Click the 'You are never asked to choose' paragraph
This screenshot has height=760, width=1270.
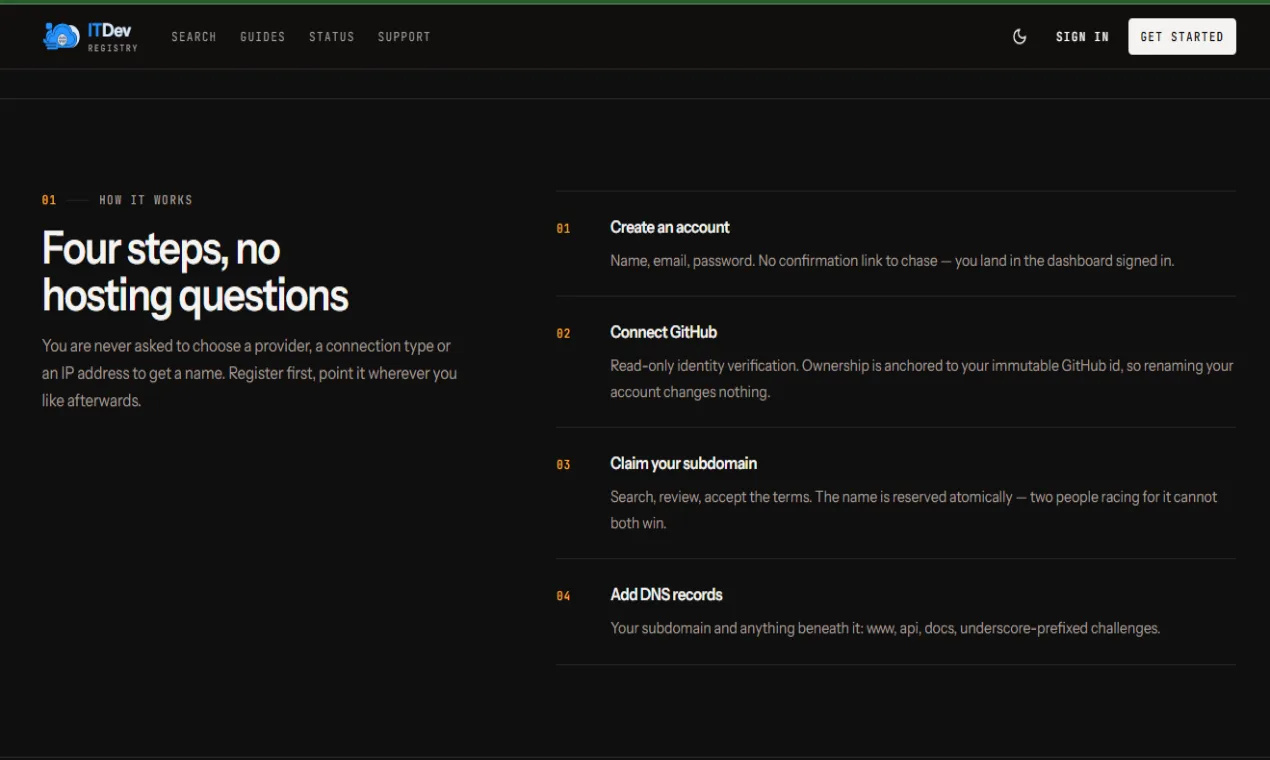click(250, 373)
